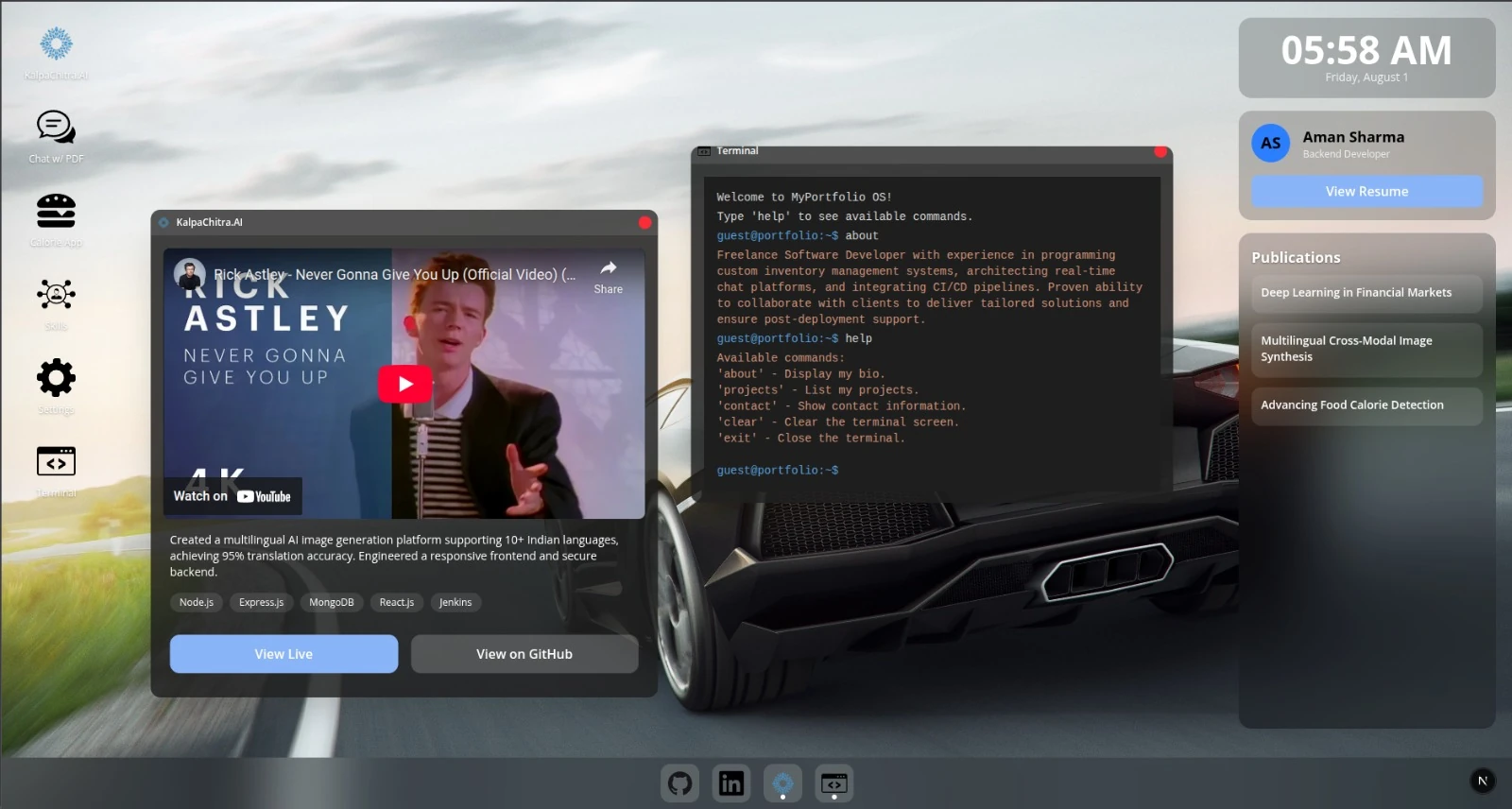Screen dimensions: 1512x809
Task: Open Multilingual Cross-Modal Image Synthesis publication
Action: tap(1366, 350)
